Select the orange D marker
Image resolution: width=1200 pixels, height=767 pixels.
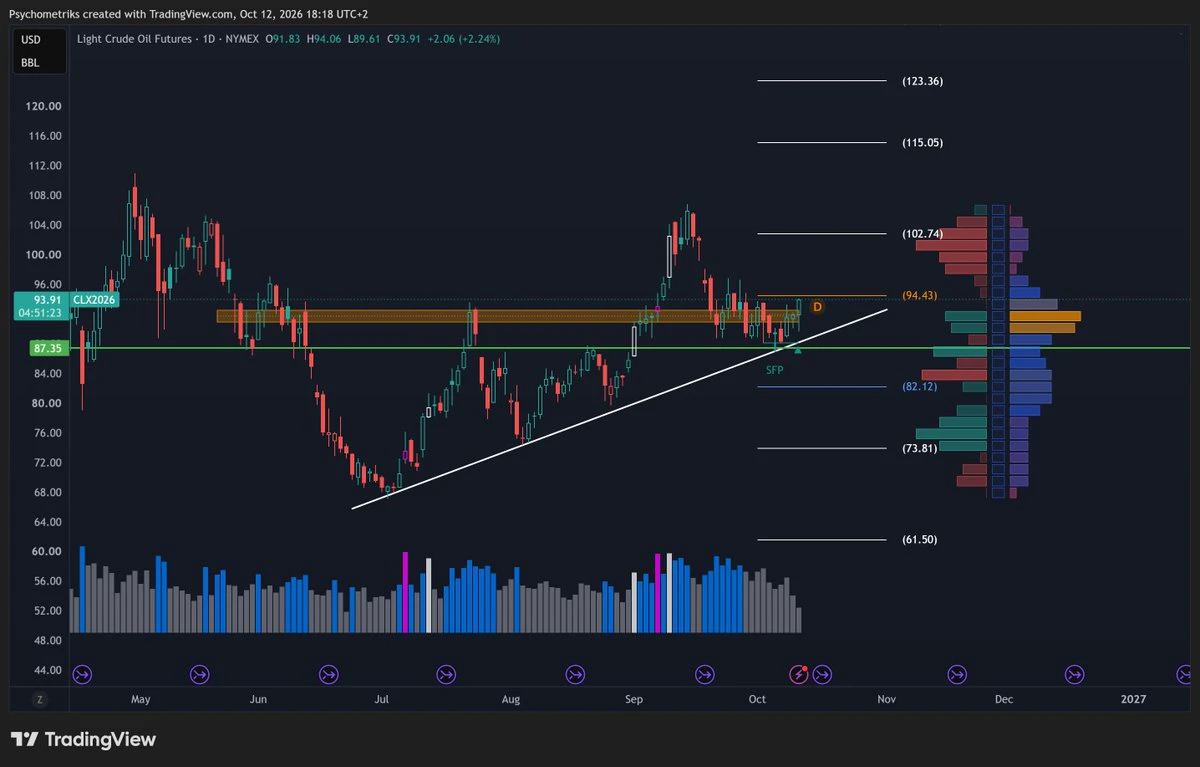[x=817, y=306]
